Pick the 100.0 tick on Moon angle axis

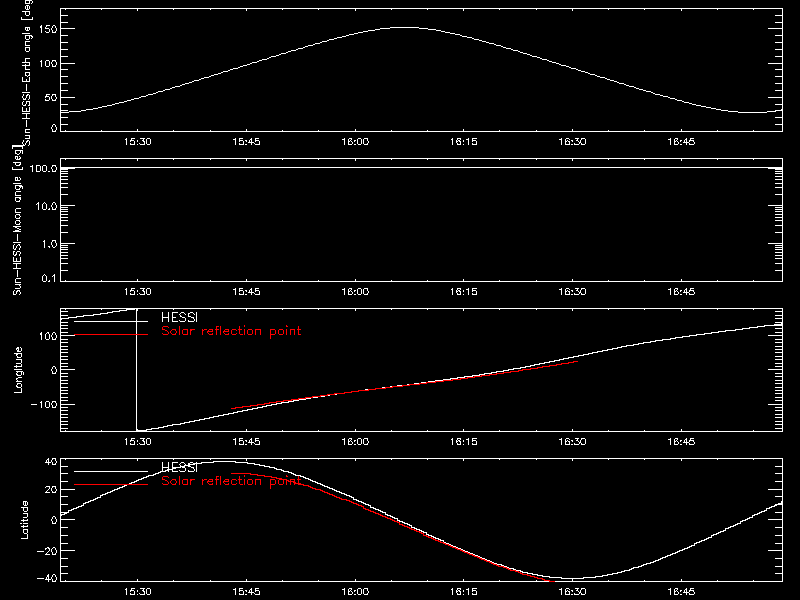pyautogui.click(x=43, y=168)
